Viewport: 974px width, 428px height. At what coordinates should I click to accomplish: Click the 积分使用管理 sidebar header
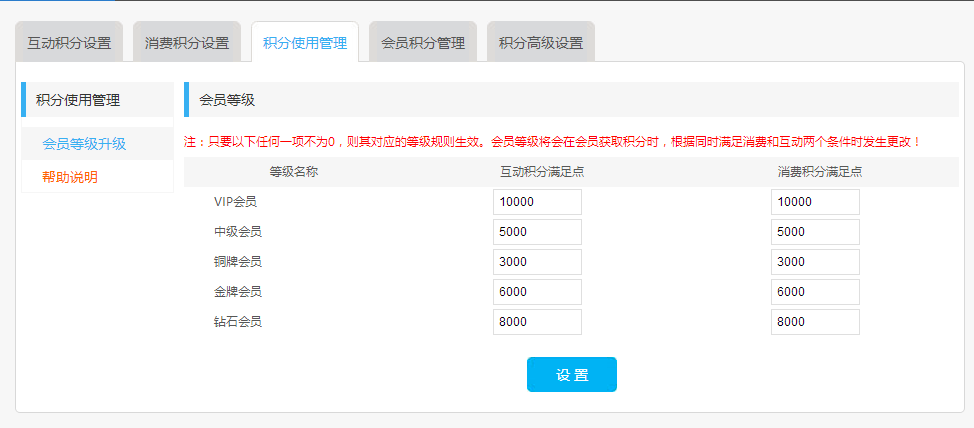(x=78, y=100)
